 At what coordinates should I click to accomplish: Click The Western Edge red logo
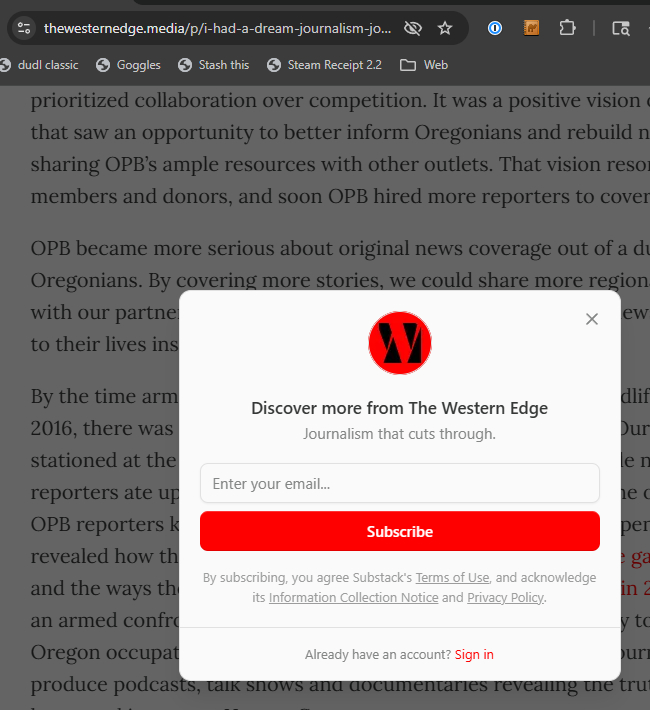[x=400, y=343]
